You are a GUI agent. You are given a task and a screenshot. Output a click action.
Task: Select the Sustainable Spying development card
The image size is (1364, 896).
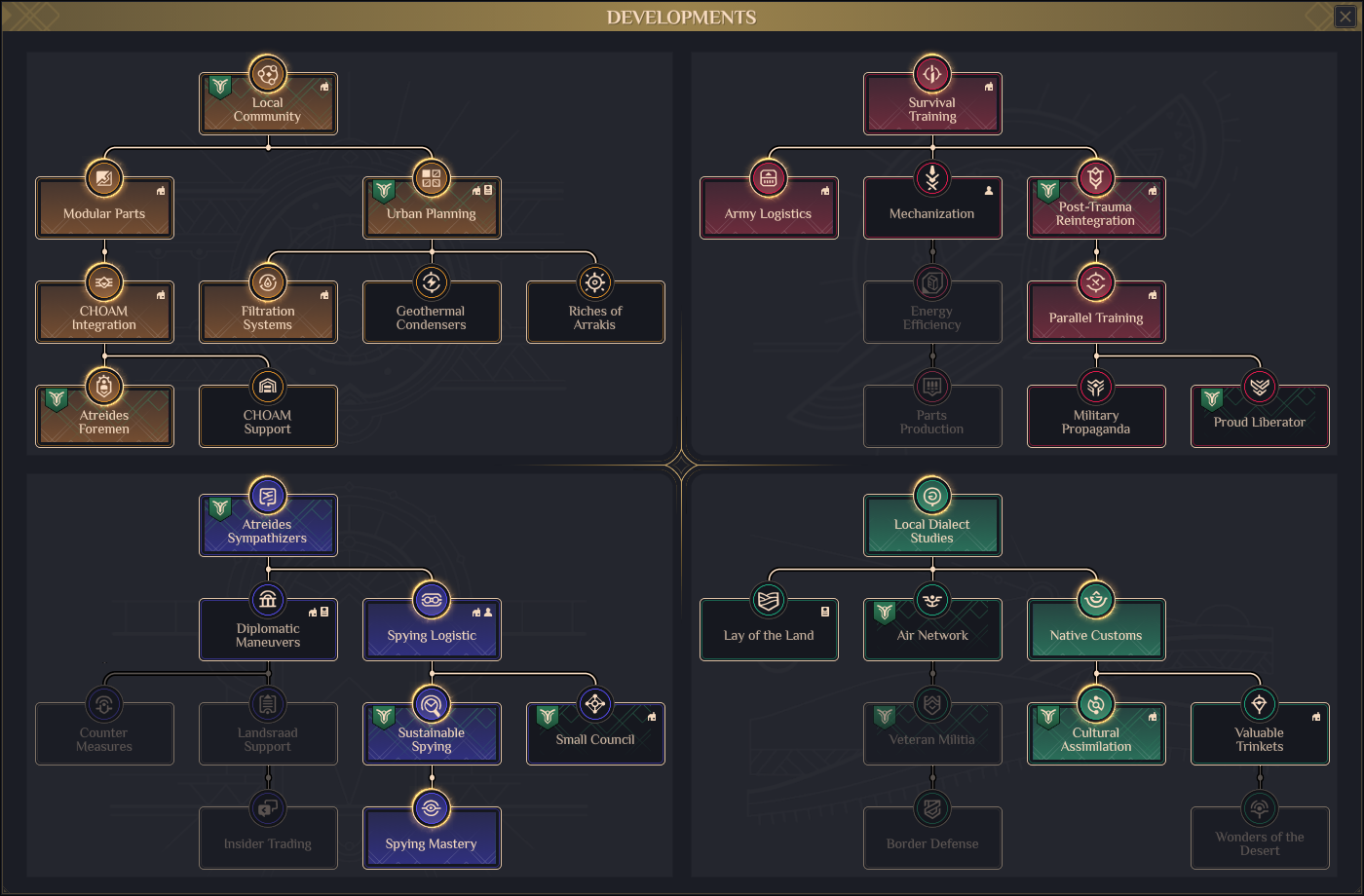432,733
